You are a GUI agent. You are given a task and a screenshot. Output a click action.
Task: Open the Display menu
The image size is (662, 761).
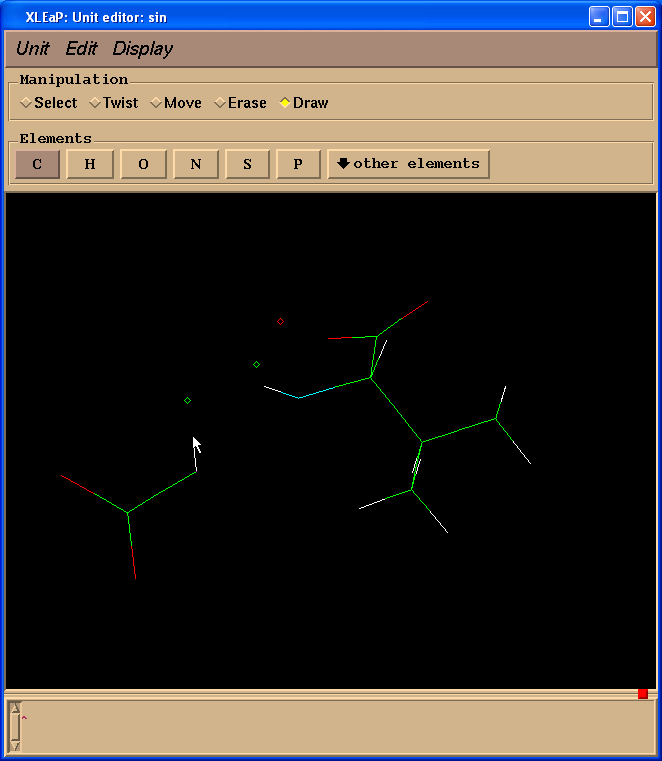click(x=142, y=49)
